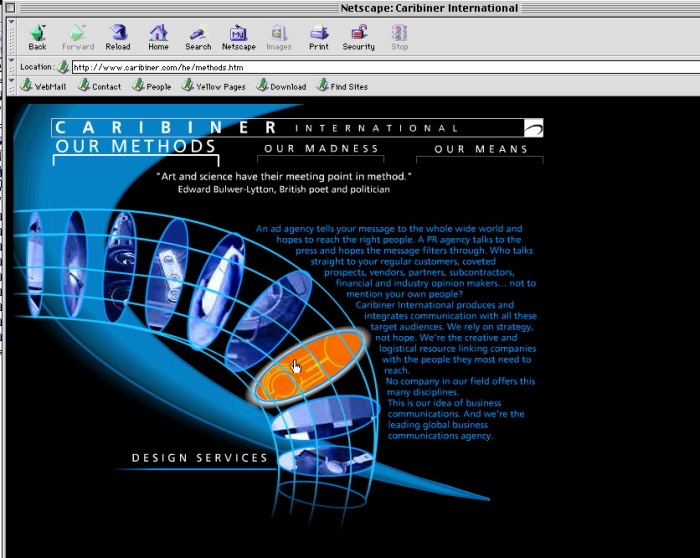Open the Yellow Pages bookmark
This screenshot has height=558, width=700.
214,86
